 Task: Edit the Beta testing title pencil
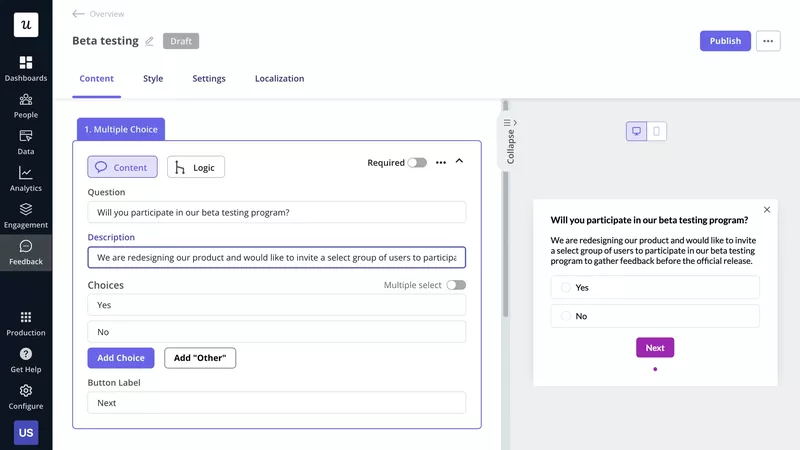click(x=149, y=41)
